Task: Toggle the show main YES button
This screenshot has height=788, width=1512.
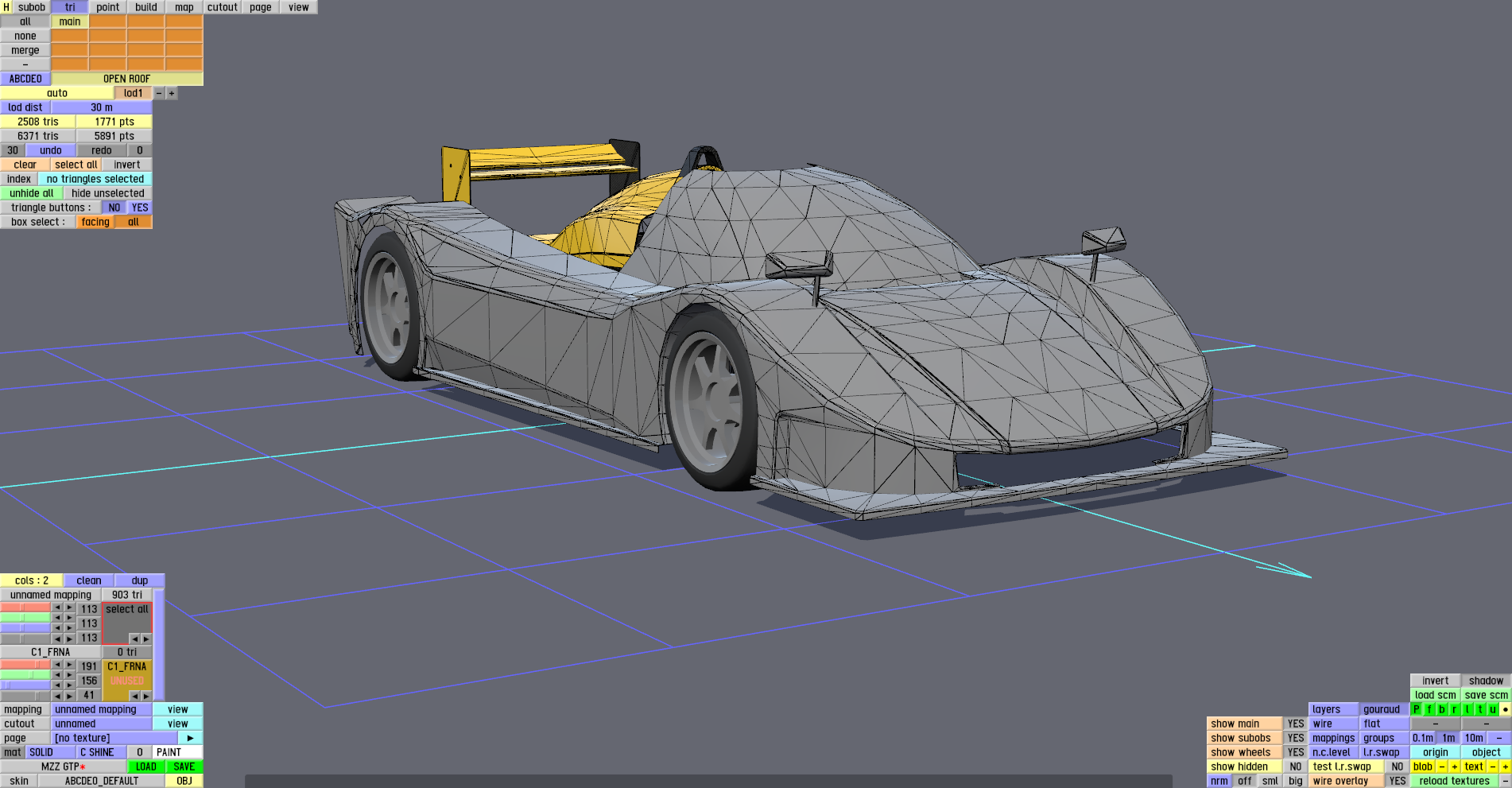Action: [1296, 724]
